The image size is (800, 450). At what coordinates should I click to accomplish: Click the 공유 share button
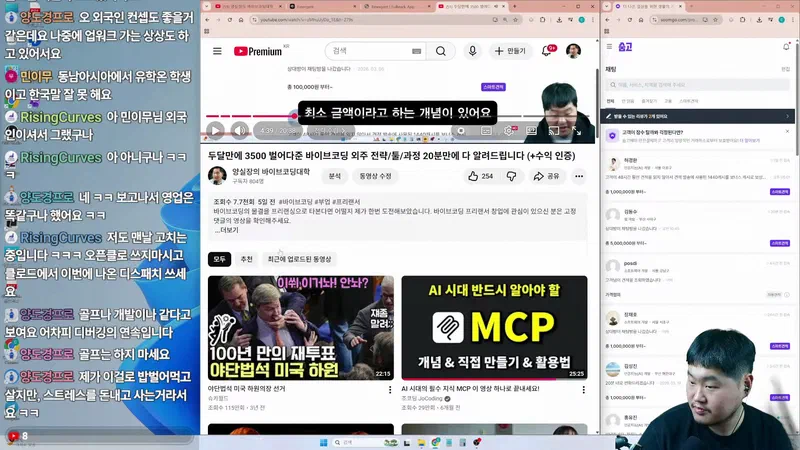coord(547,176)
